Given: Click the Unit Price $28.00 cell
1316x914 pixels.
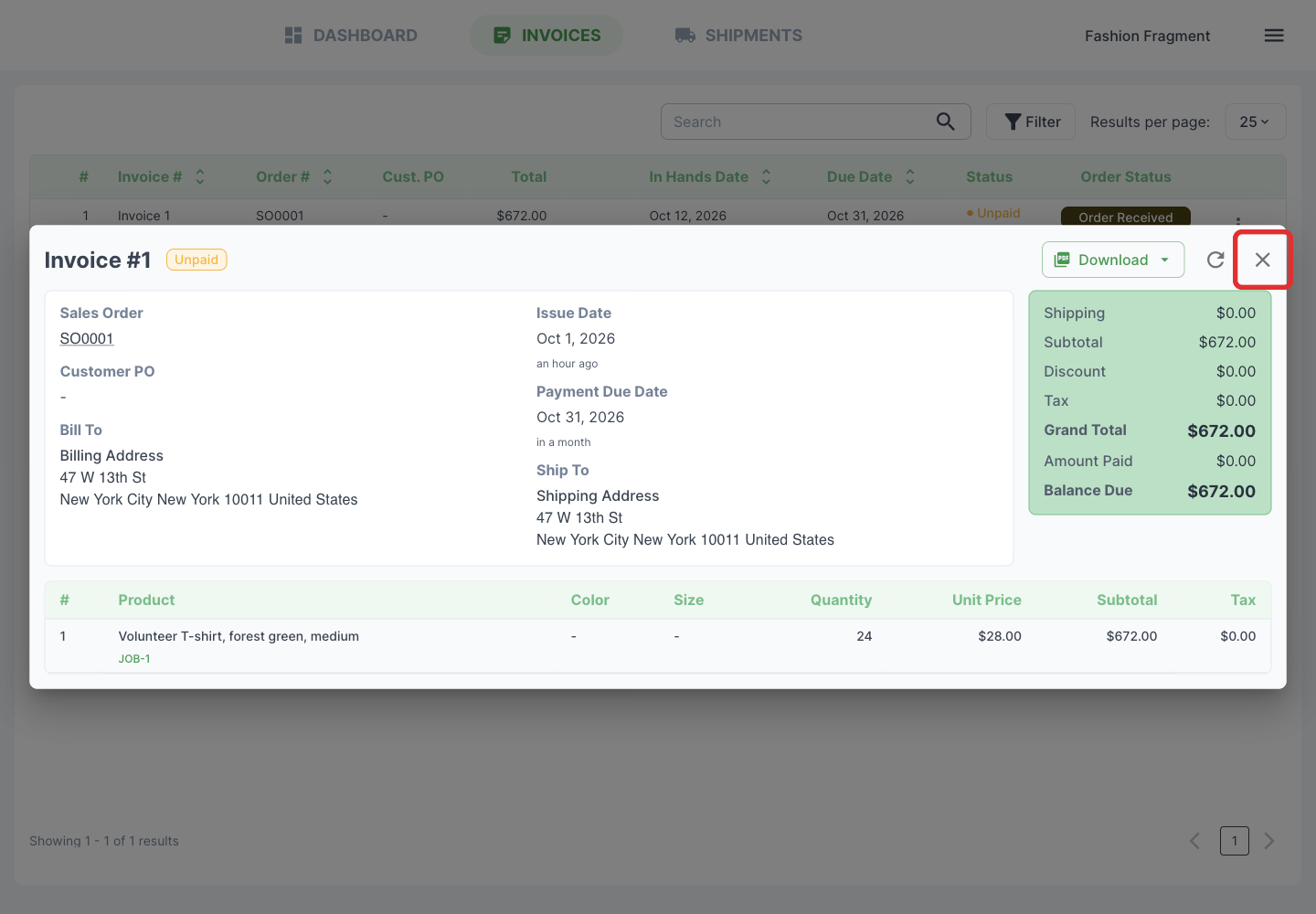Looking at the screenshot, I should pos(999,636).
